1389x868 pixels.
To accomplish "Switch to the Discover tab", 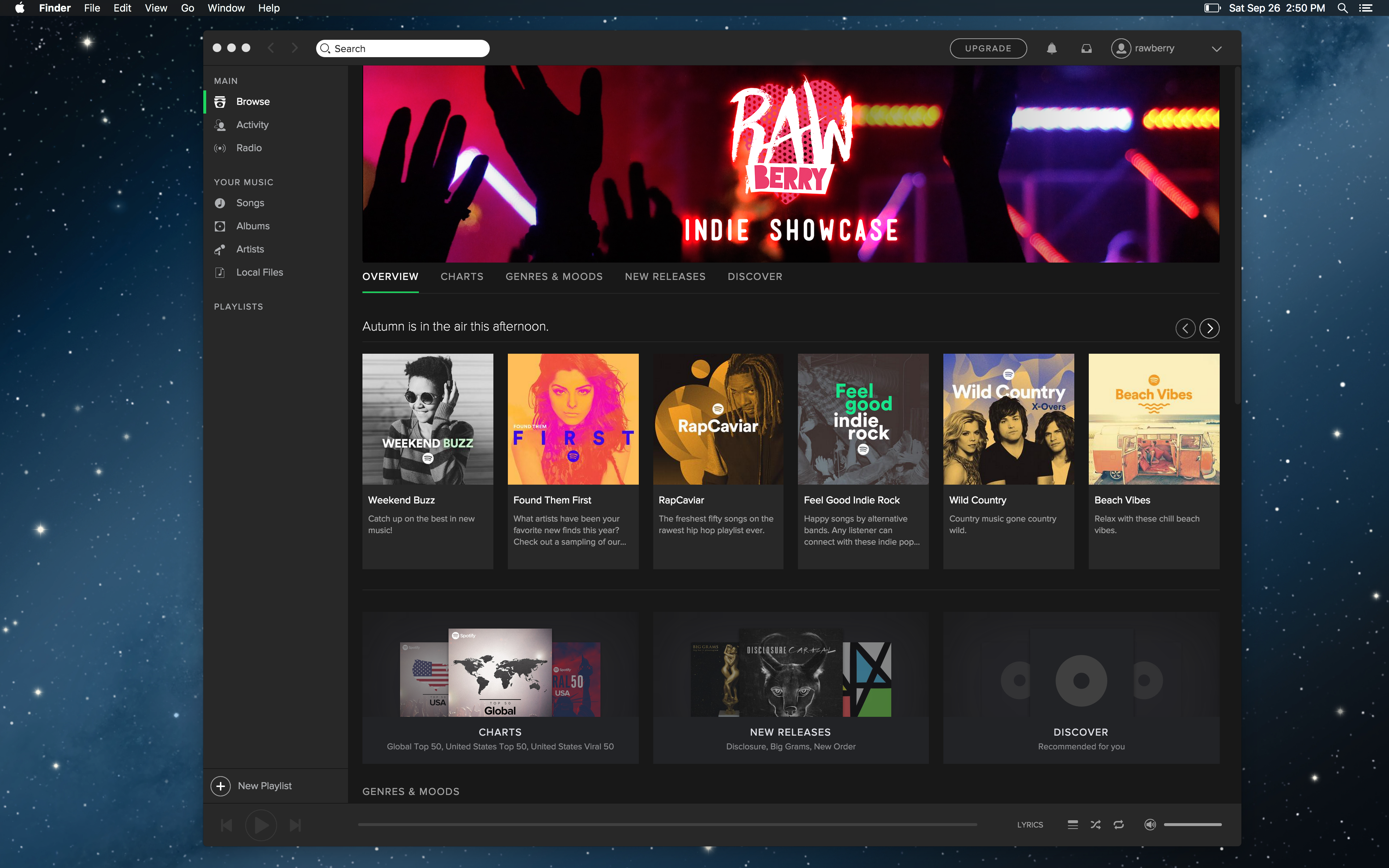I will pos(755,277).
